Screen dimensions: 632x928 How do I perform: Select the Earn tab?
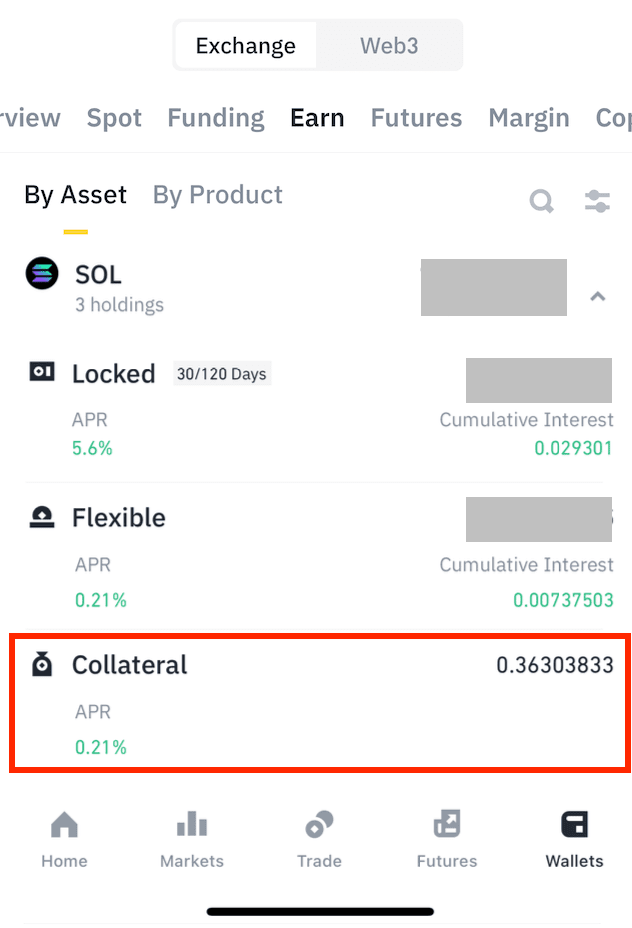point(317,118)
